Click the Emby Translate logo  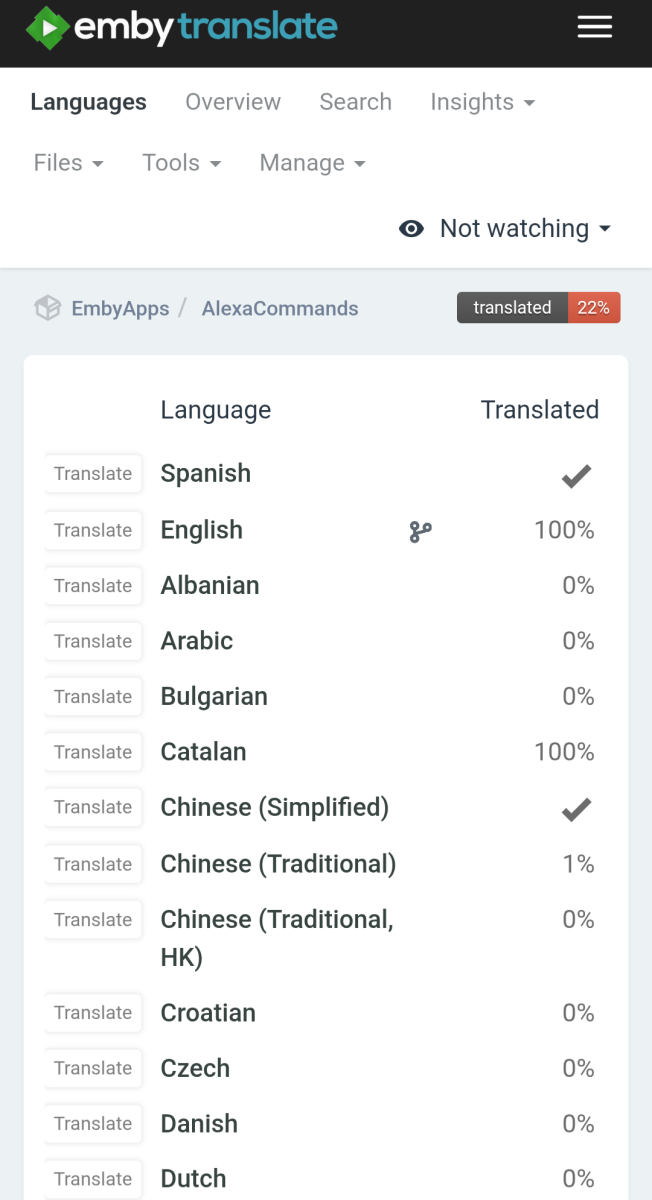[180, 27]
